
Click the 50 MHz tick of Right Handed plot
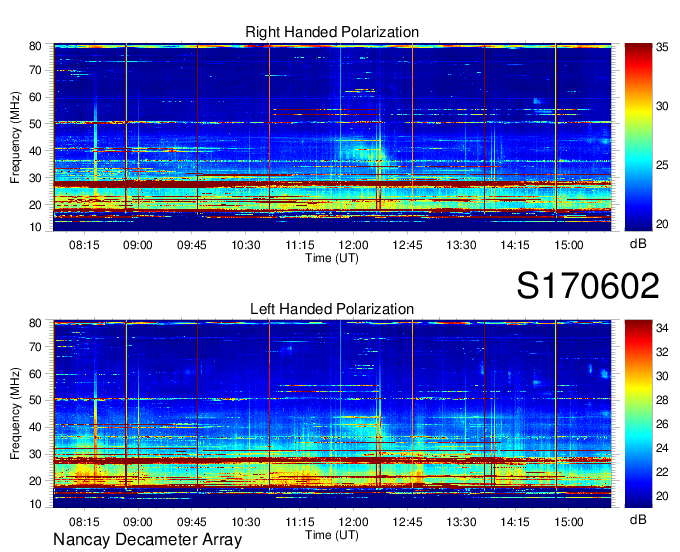pos(35,124)
